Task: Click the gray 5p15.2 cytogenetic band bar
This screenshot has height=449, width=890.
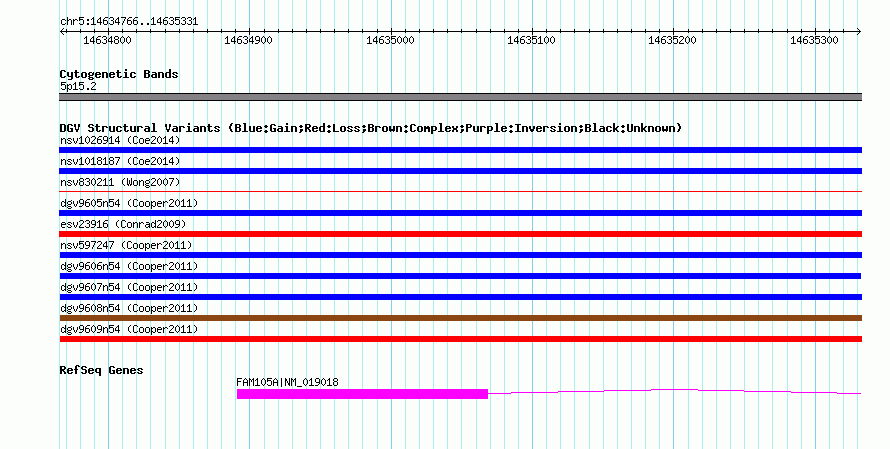Action: pyautogui.click(x=460, y=97)
